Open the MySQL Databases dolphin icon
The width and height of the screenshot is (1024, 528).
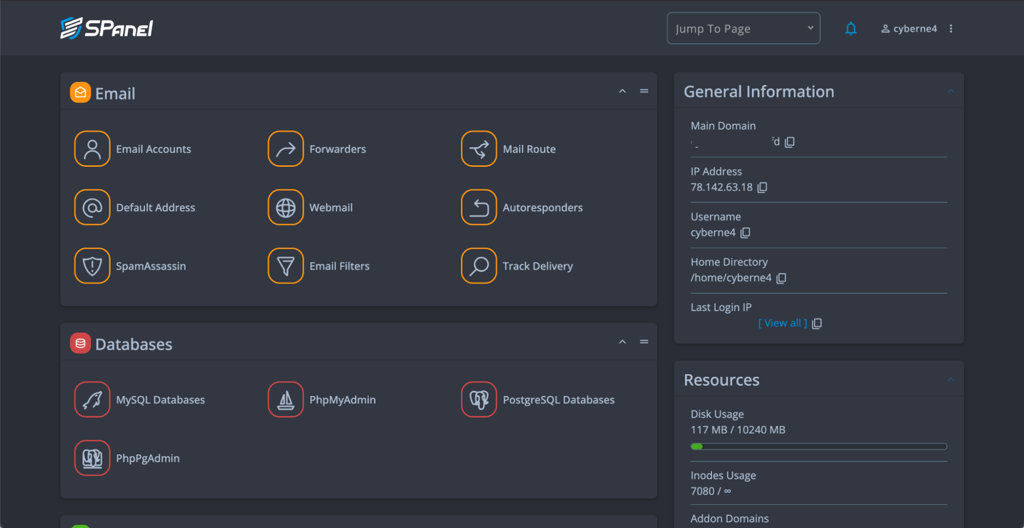(92, 399)
